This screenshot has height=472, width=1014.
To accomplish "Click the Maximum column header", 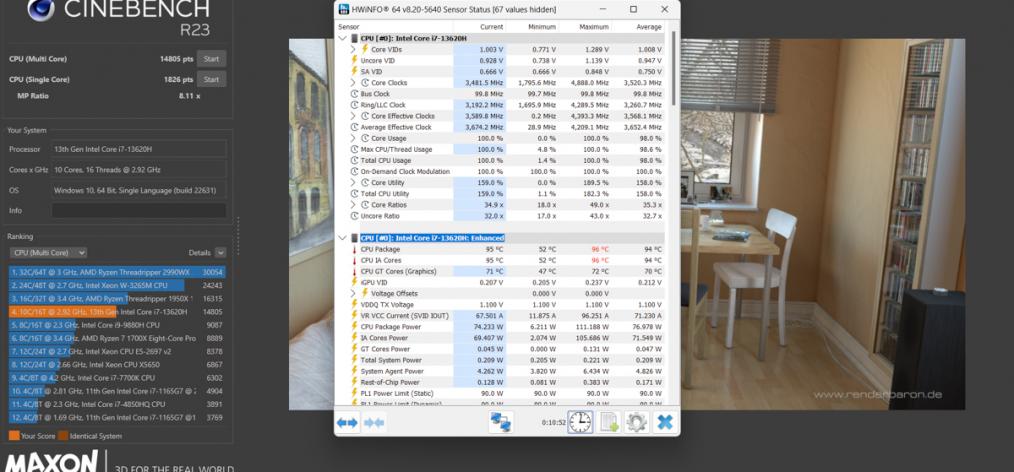I will pos(594,27).
